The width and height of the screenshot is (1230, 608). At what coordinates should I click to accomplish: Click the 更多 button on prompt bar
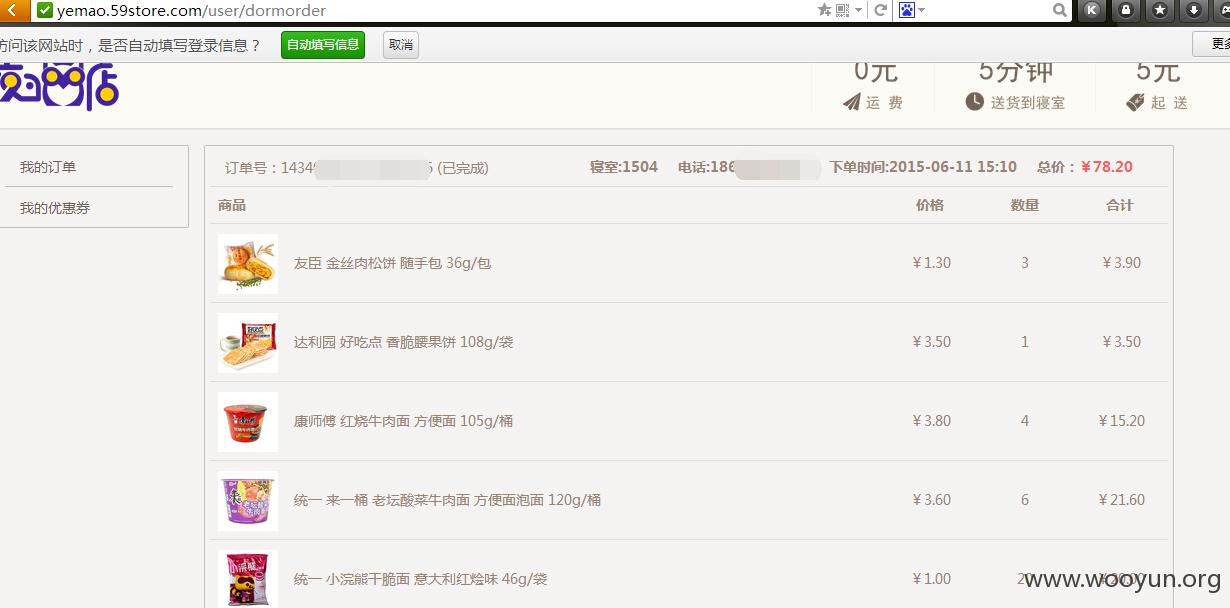[x=1212, y=44]
